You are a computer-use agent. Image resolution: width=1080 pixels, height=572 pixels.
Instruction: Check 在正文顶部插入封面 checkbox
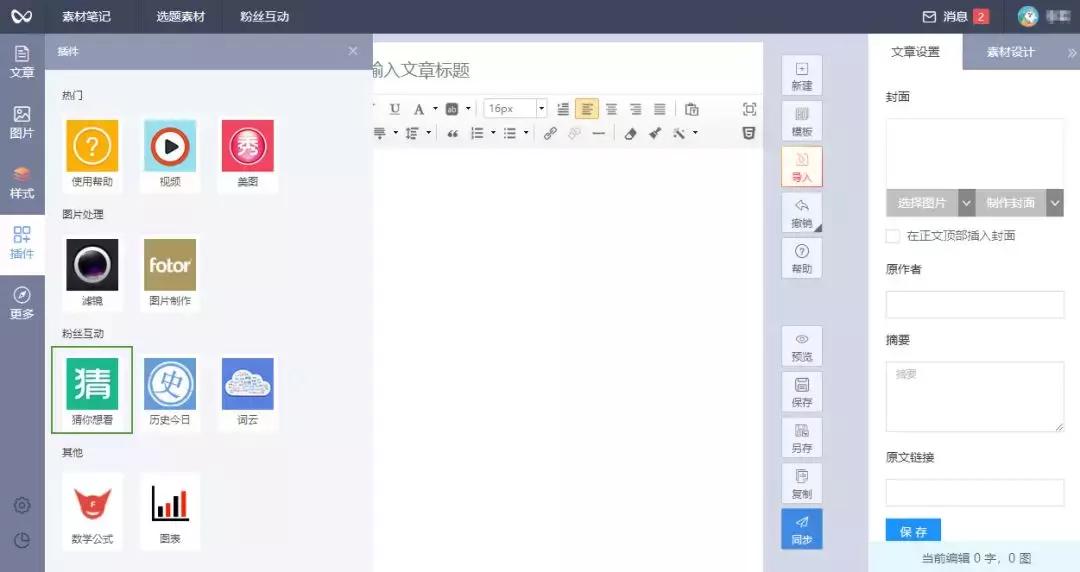(893, 236)
